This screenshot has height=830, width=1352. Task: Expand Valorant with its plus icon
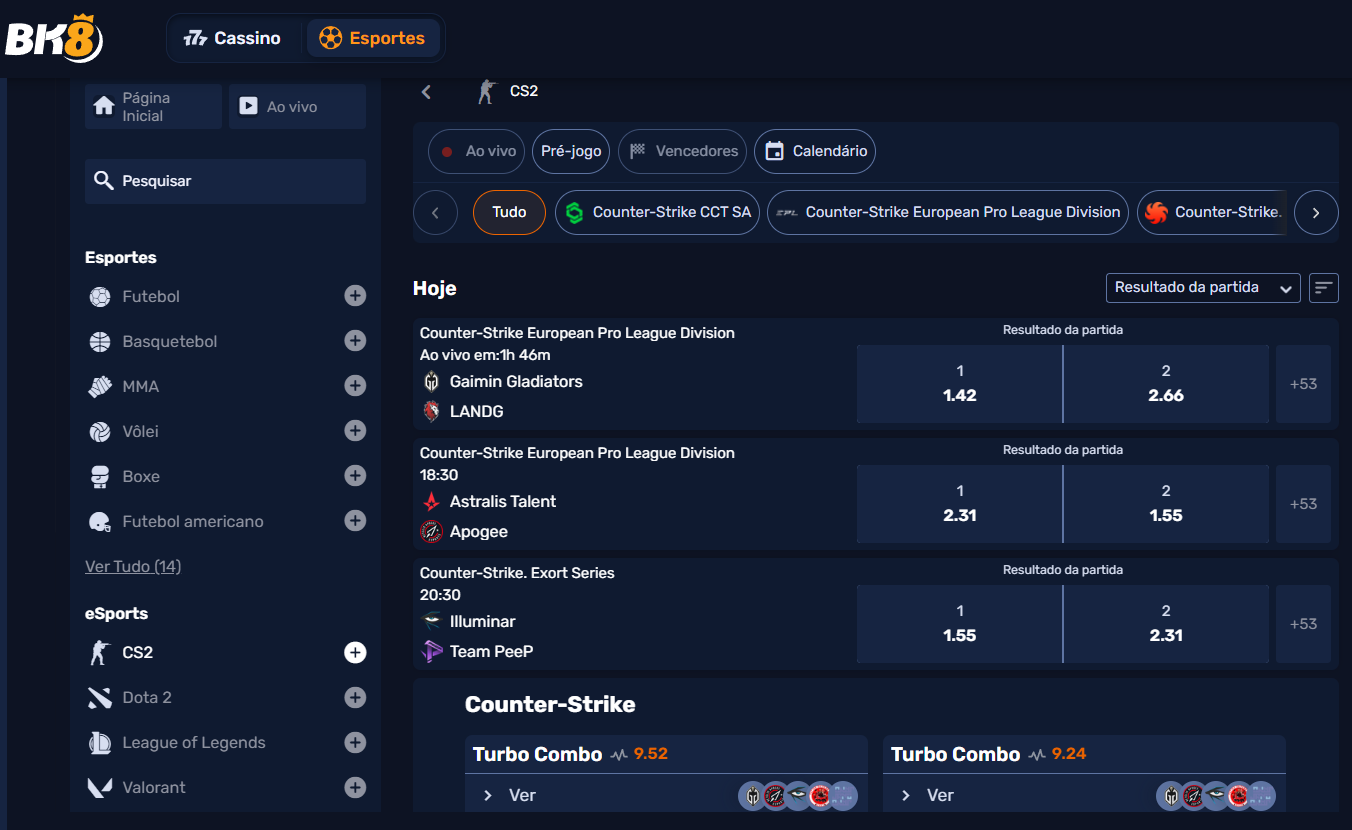pos(355,787)
